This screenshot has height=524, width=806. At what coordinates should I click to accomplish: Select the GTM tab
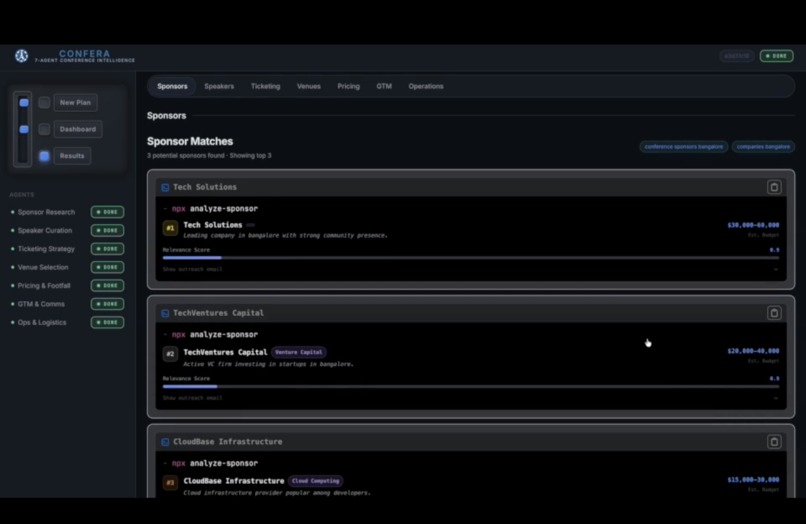pos(384,86)
